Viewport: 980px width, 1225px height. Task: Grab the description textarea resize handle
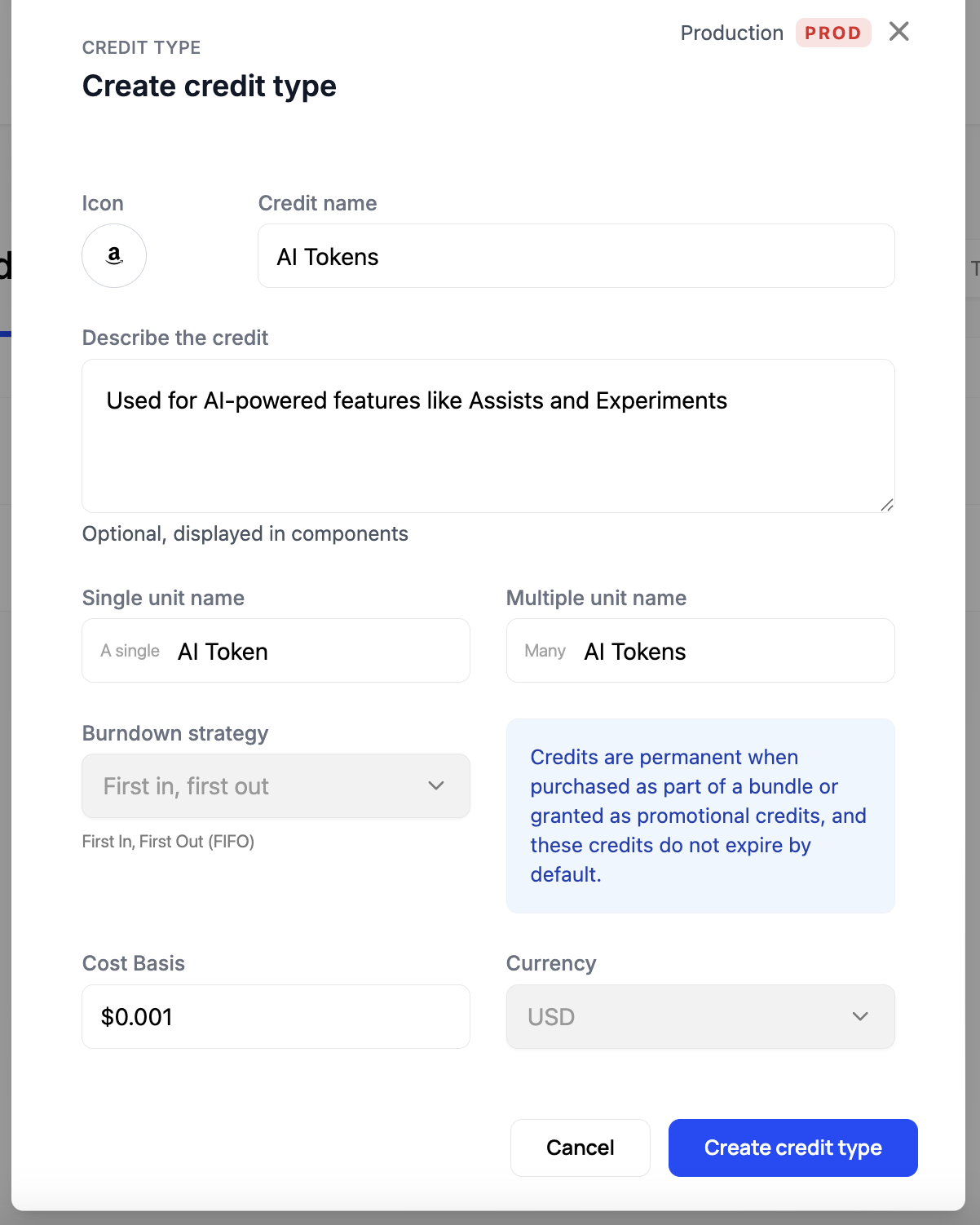click(887, 505)
